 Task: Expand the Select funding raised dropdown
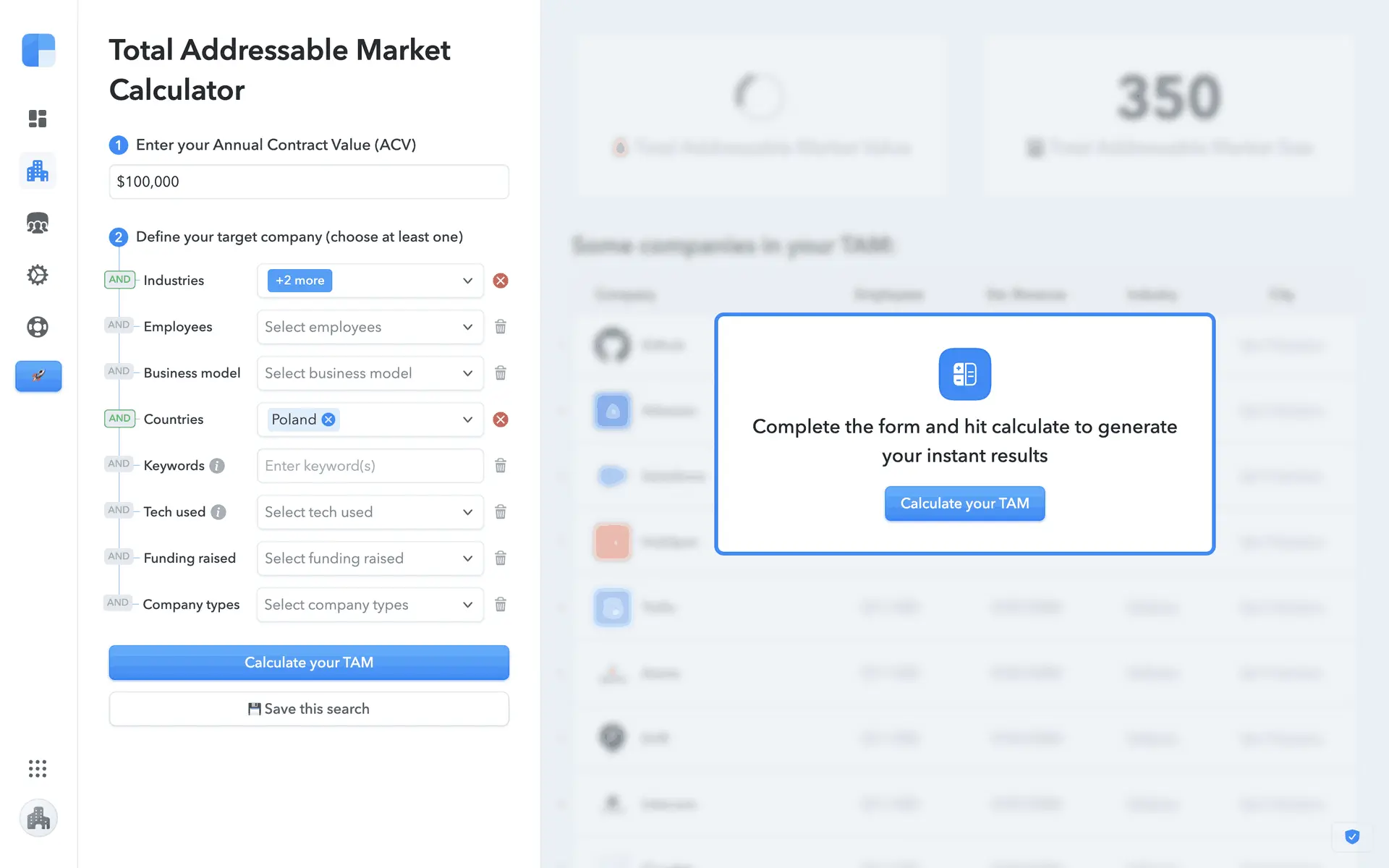click(370, 558)
